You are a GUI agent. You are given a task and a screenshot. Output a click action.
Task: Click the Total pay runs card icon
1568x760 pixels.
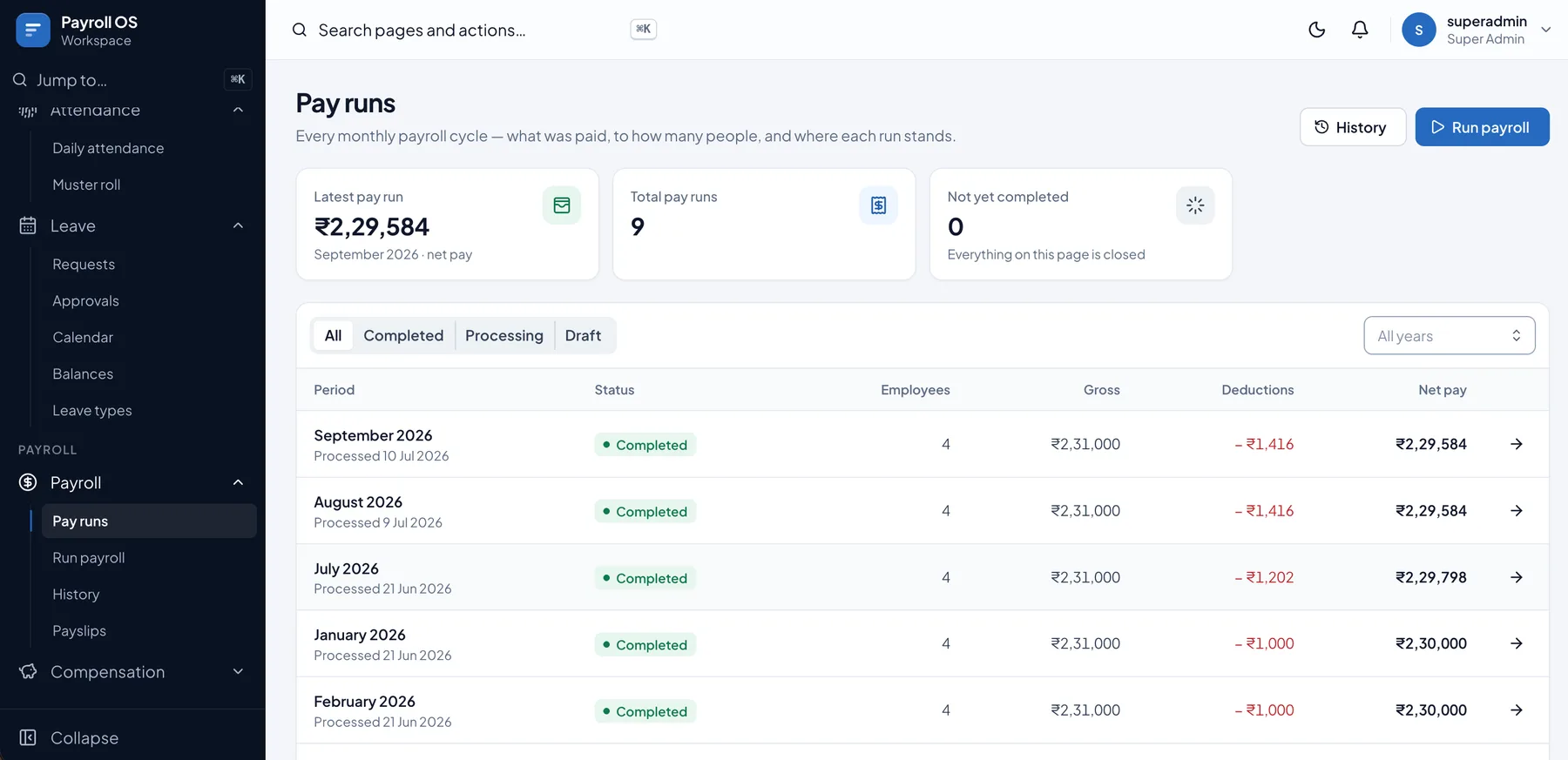click(878, 205)
